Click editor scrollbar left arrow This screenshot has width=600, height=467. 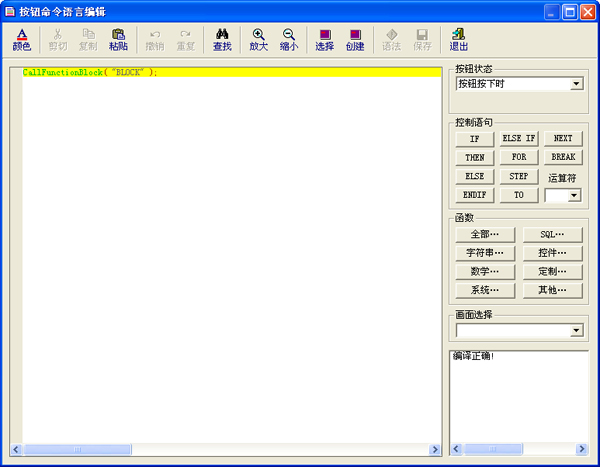(16, 449)
